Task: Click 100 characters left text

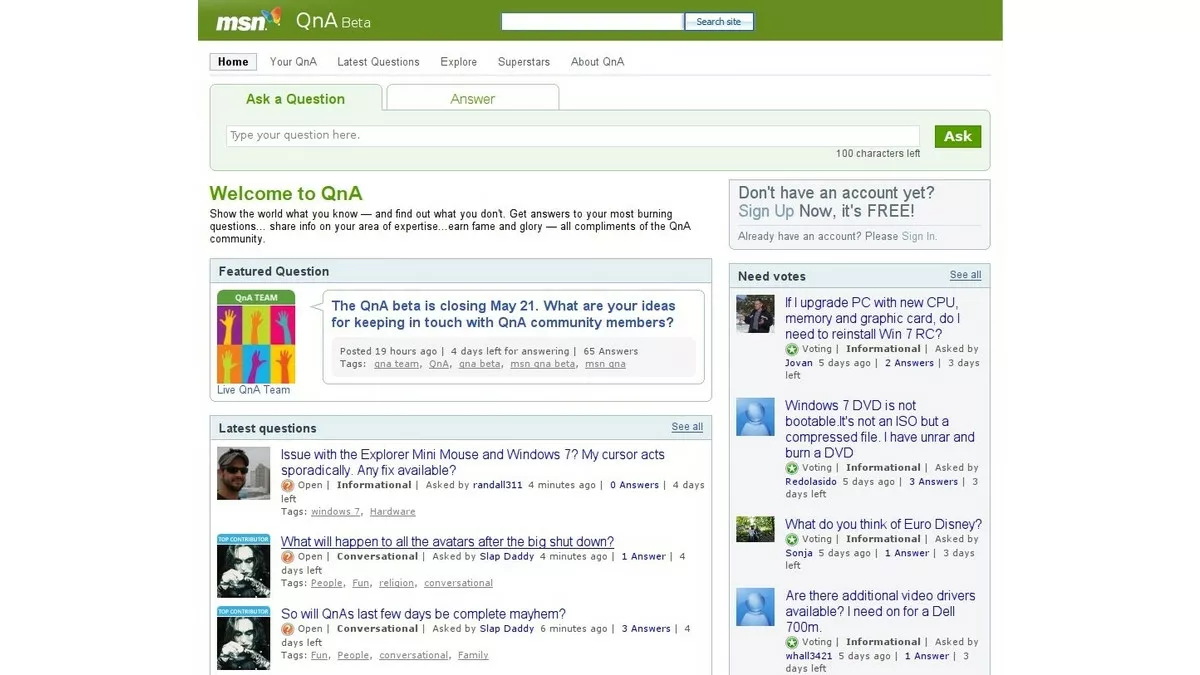Action: point(878,154)
